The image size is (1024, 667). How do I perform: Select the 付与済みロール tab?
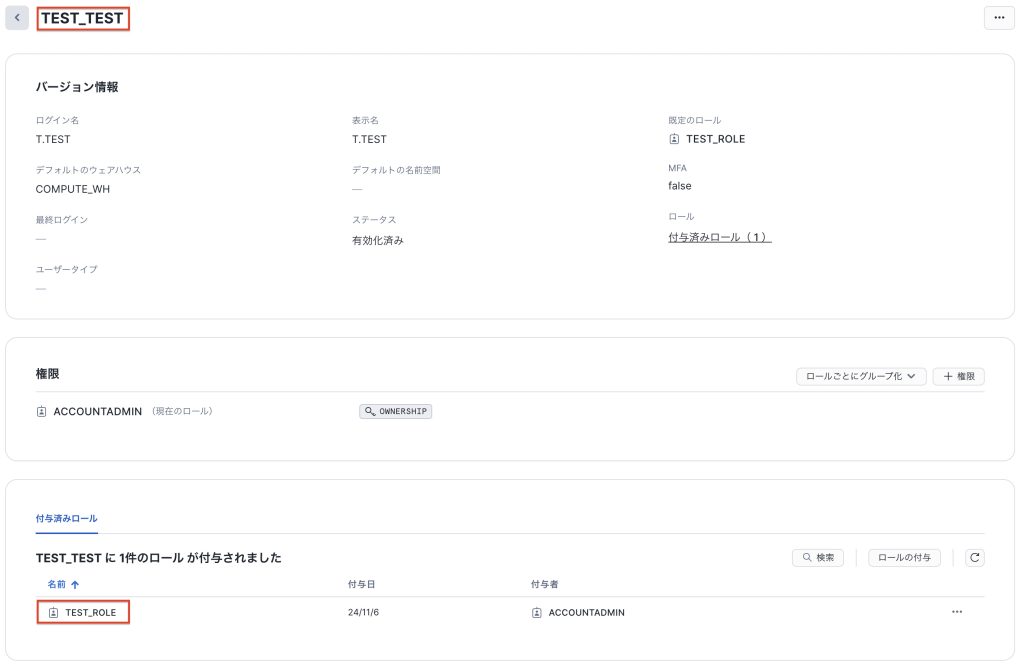(x=66, y=518)
